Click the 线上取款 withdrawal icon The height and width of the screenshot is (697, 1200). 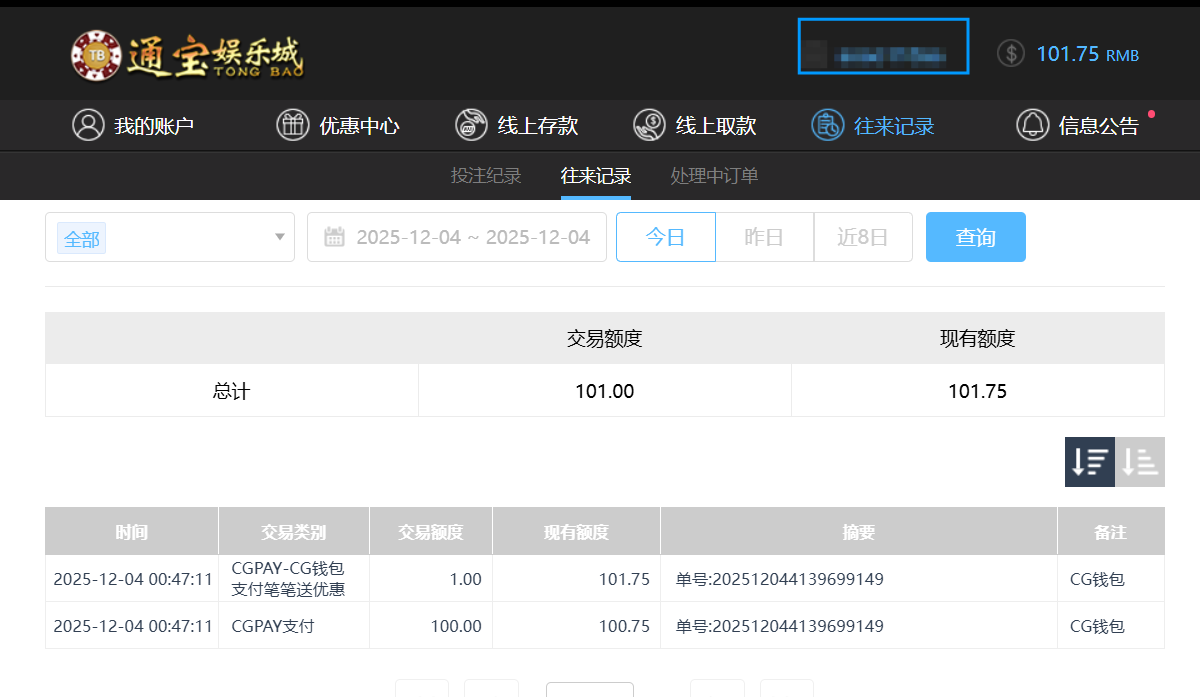click(649, 125)
